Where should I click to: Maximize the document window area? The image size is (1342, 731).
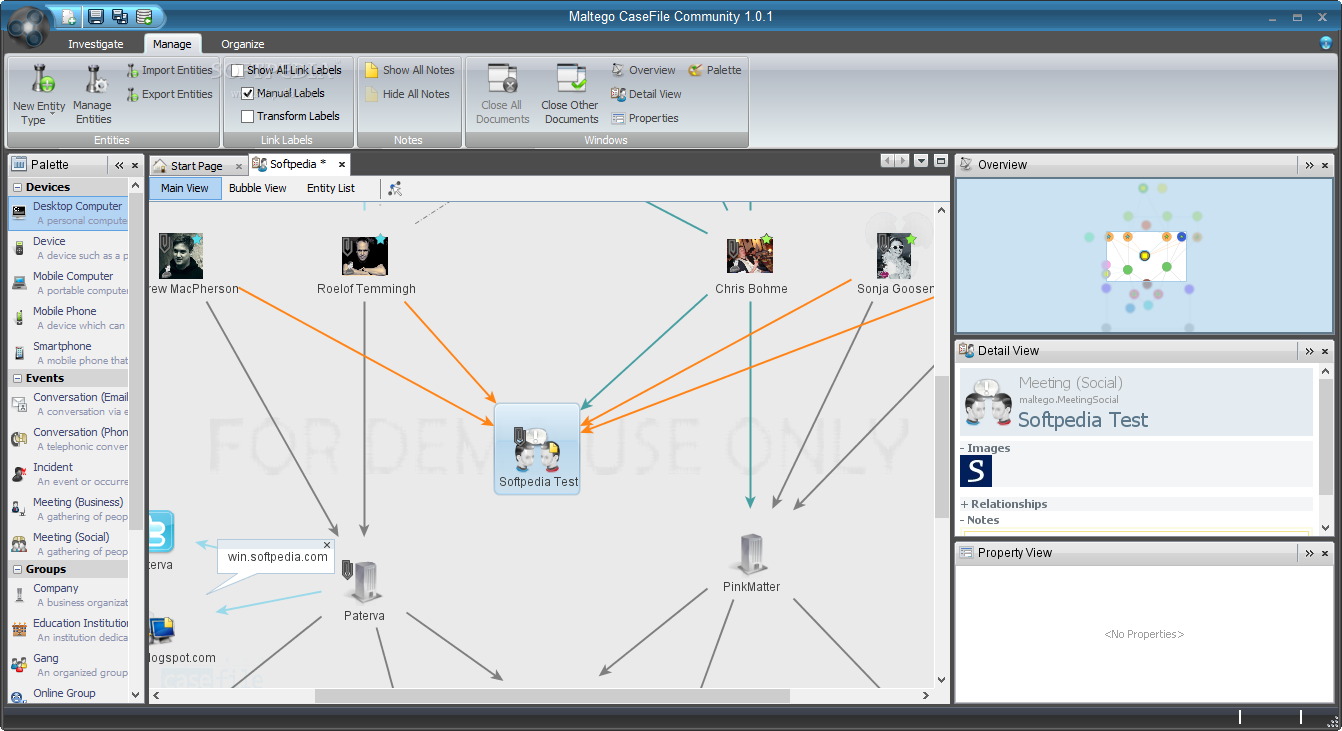pos(940,161)
